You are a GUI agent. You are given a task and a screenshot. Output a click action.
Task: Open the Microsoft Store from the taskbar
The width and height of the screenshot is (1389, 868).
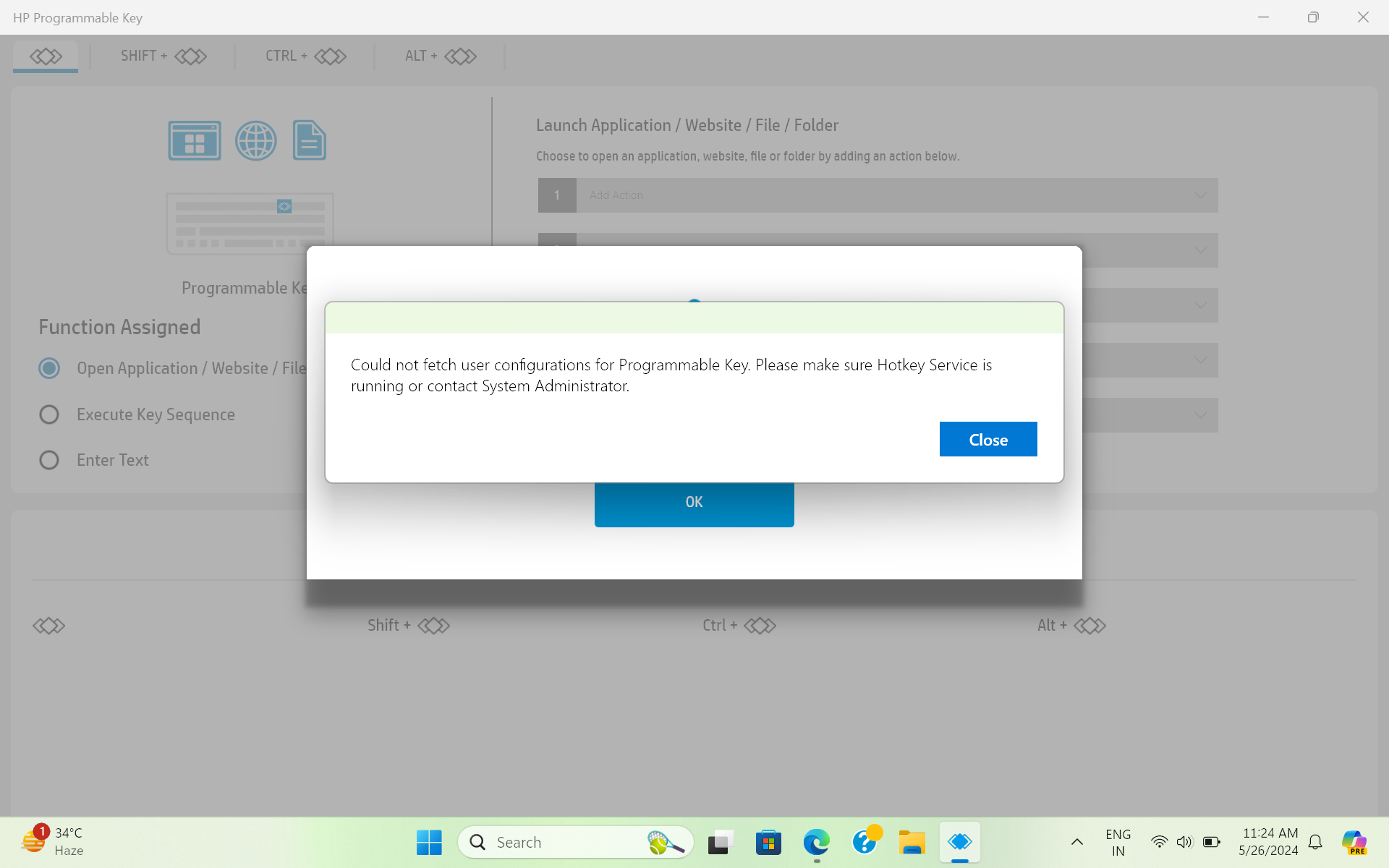click(x=768, y=841)
